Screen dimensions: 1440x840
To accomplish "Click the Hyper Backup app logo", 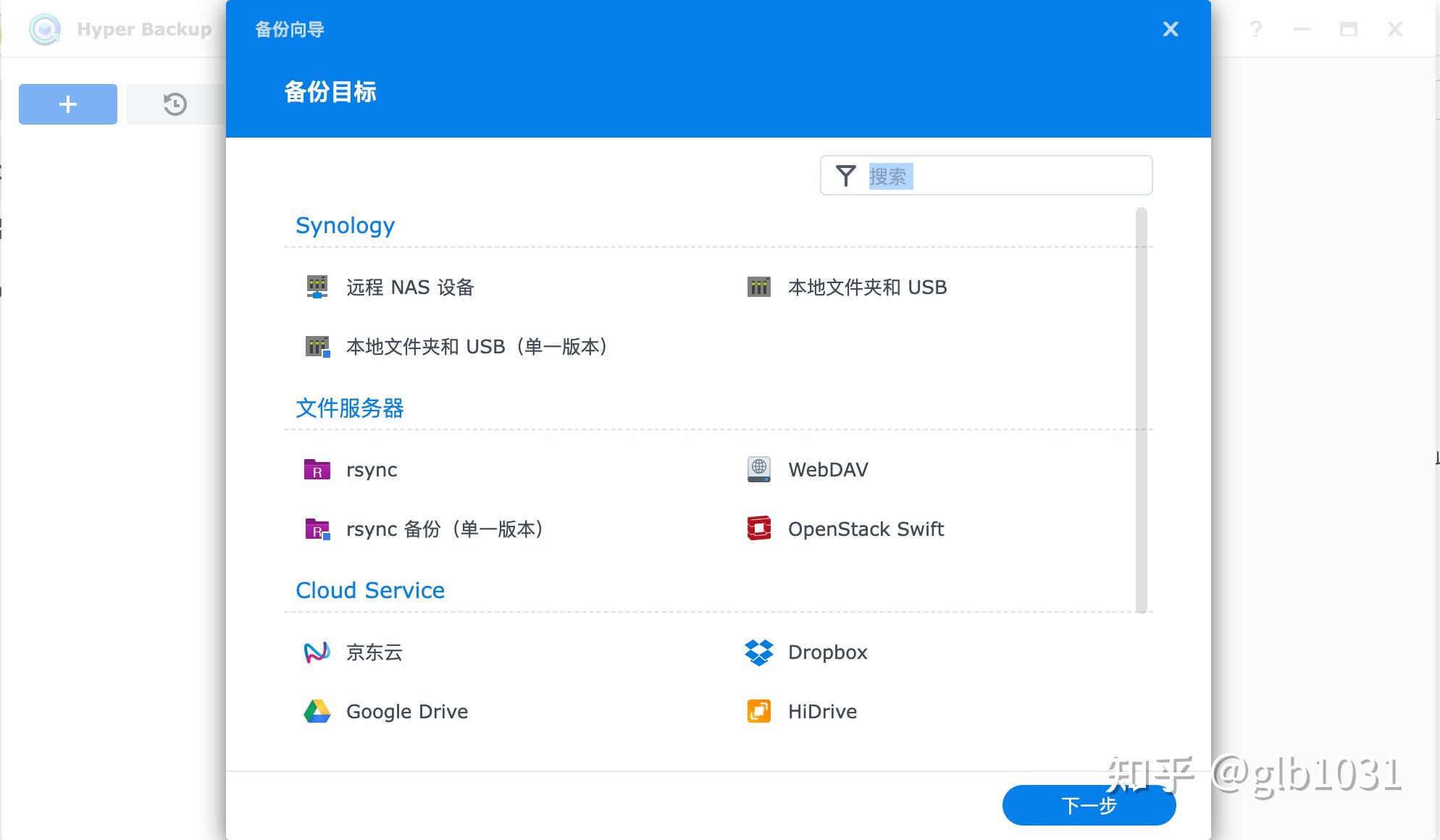I will pyautogui.click(x=45, y=30).
